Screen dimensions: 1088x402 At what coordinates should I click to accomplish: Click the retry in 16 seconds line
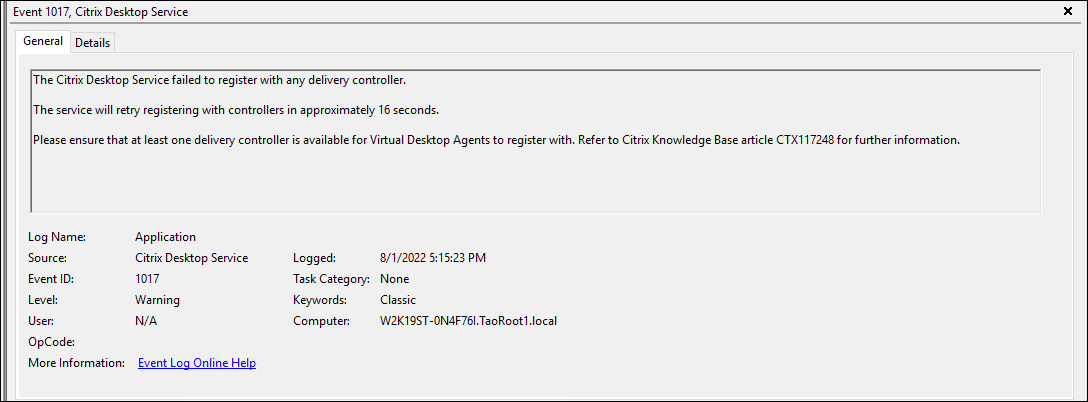tap(236, 109)
